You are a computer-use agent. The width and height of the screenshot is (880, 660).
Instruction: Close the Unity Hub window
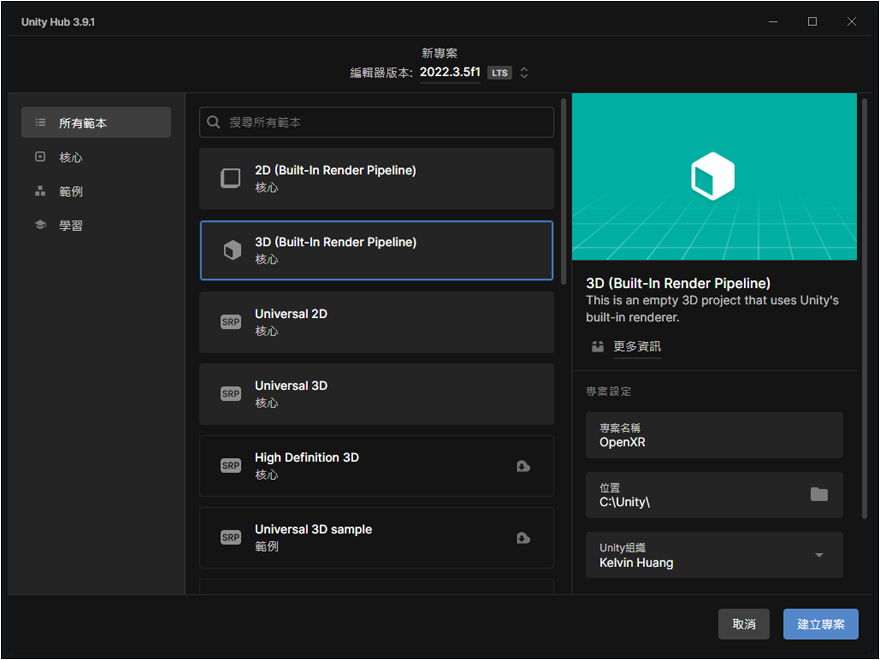point(851,21)
